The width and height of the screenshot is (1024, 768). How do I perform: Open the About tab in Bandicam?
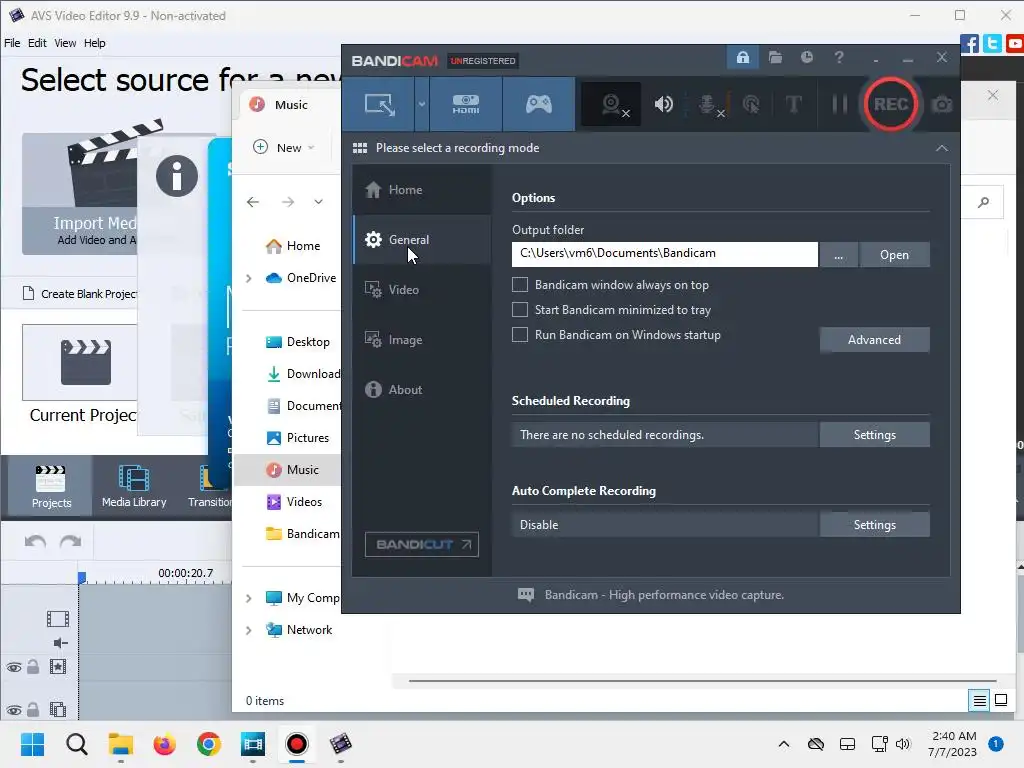coord(422,390)
